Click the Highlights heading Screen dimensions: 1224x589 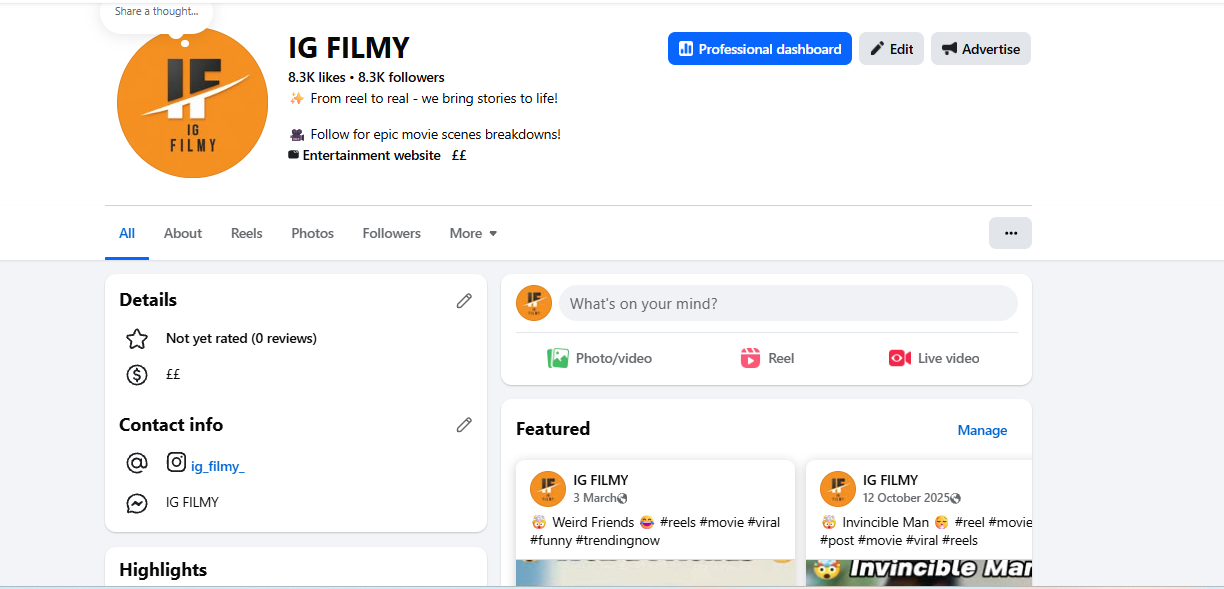coord(163,570)
